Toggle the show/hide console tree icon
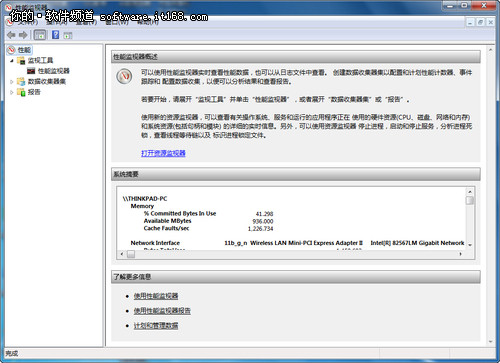The height and width of the screenshot is (363, 500). pyautogui.click(x=40, y=35)
